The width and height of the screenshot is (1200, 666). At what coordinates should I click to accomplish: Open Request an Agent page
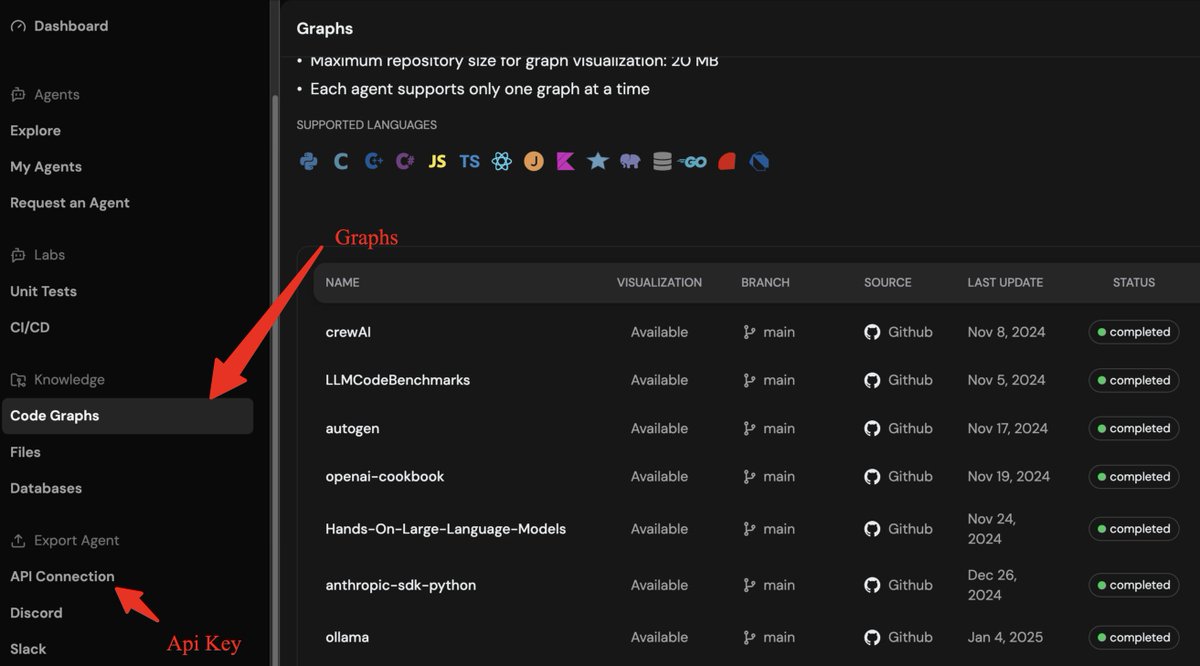[70, 203]
